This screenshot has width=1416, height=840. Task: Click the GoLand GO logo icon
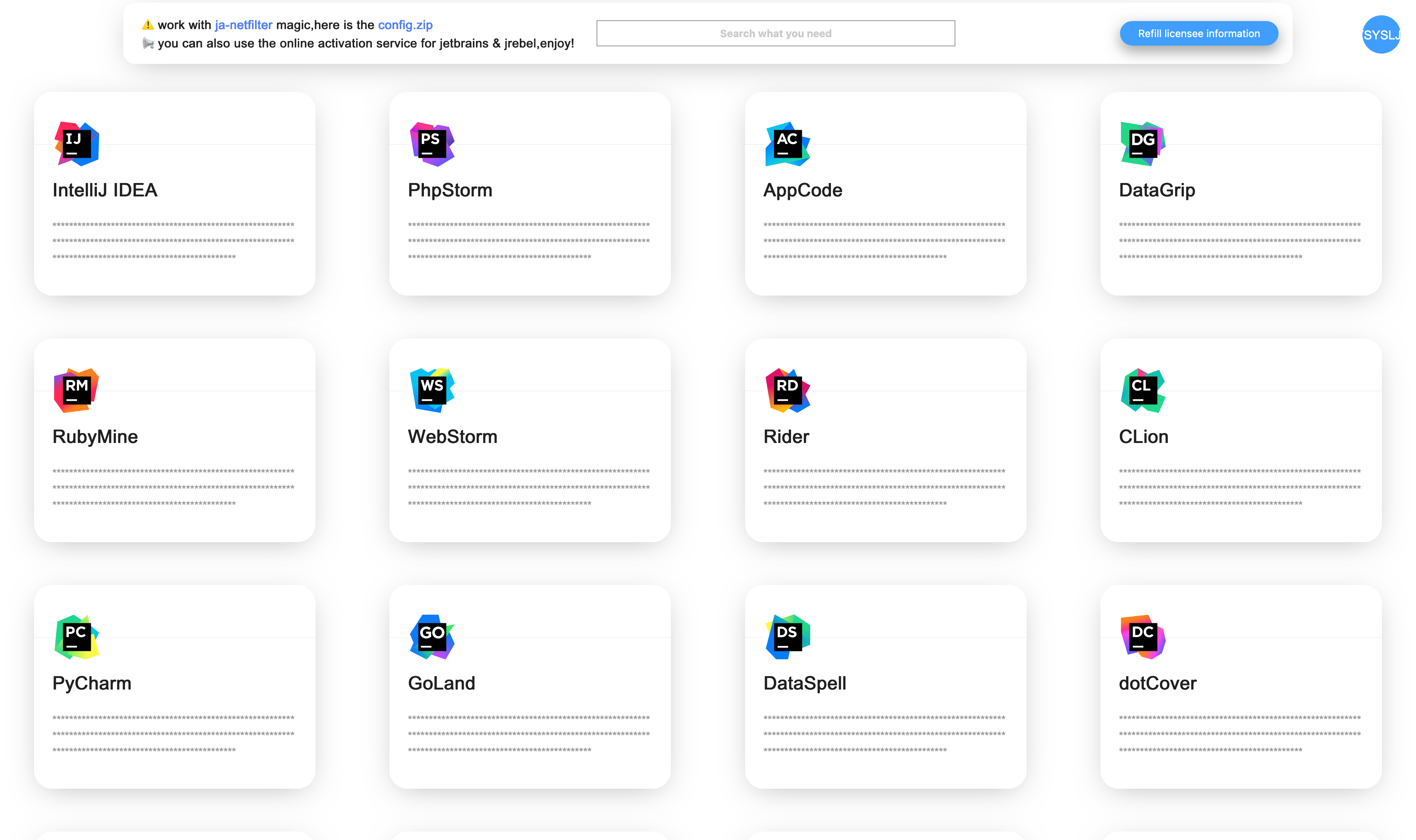(x=432, y=637)
